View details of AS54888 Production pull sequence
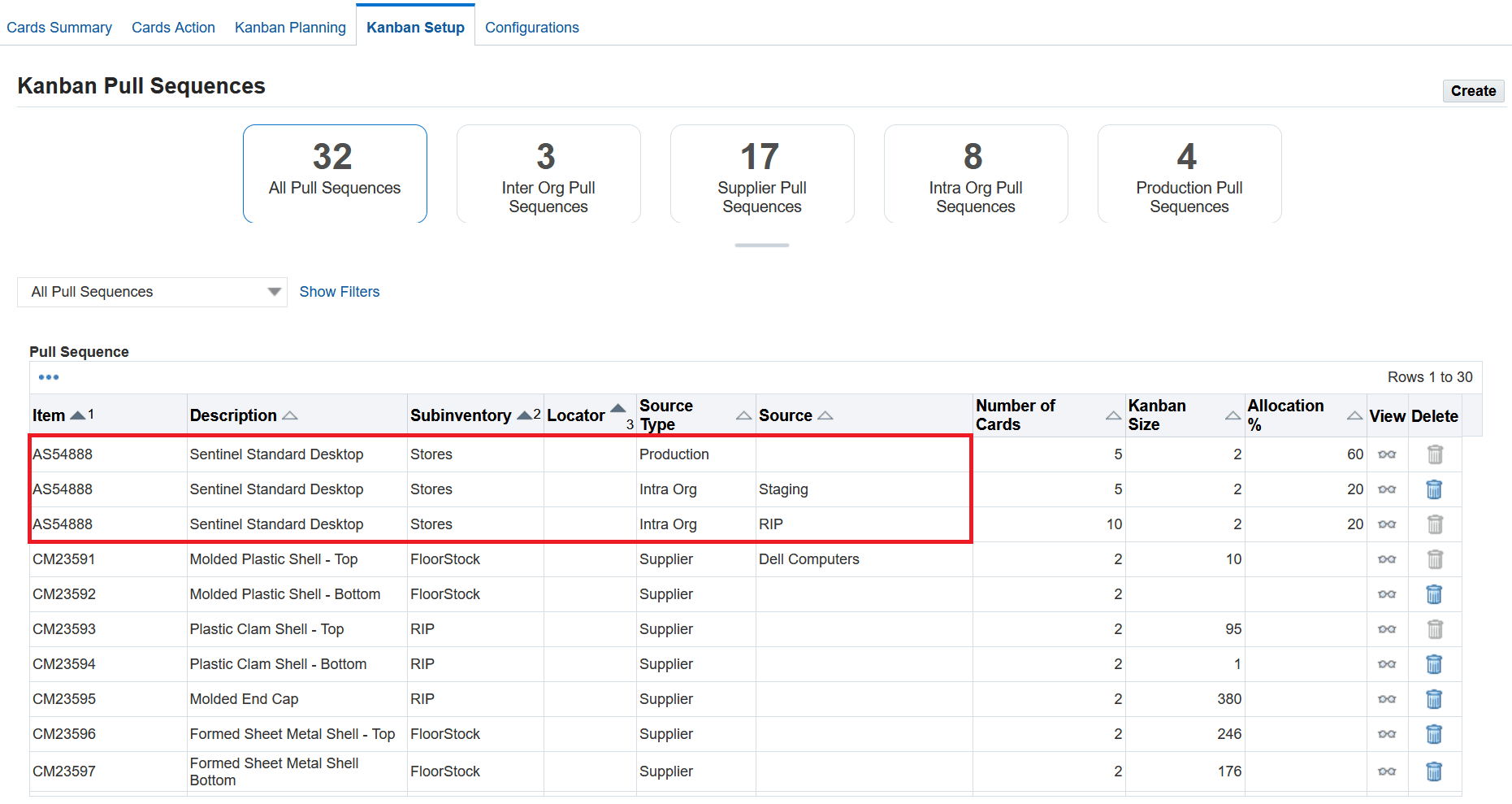 pyautogui.click(x=1387, y=454)
